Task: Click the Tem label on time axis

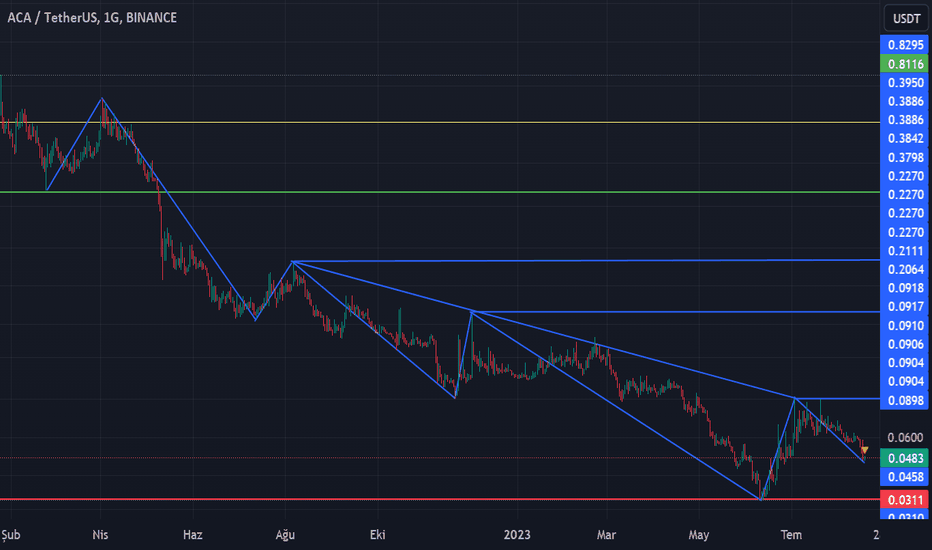Action: [x=792, y=535]
